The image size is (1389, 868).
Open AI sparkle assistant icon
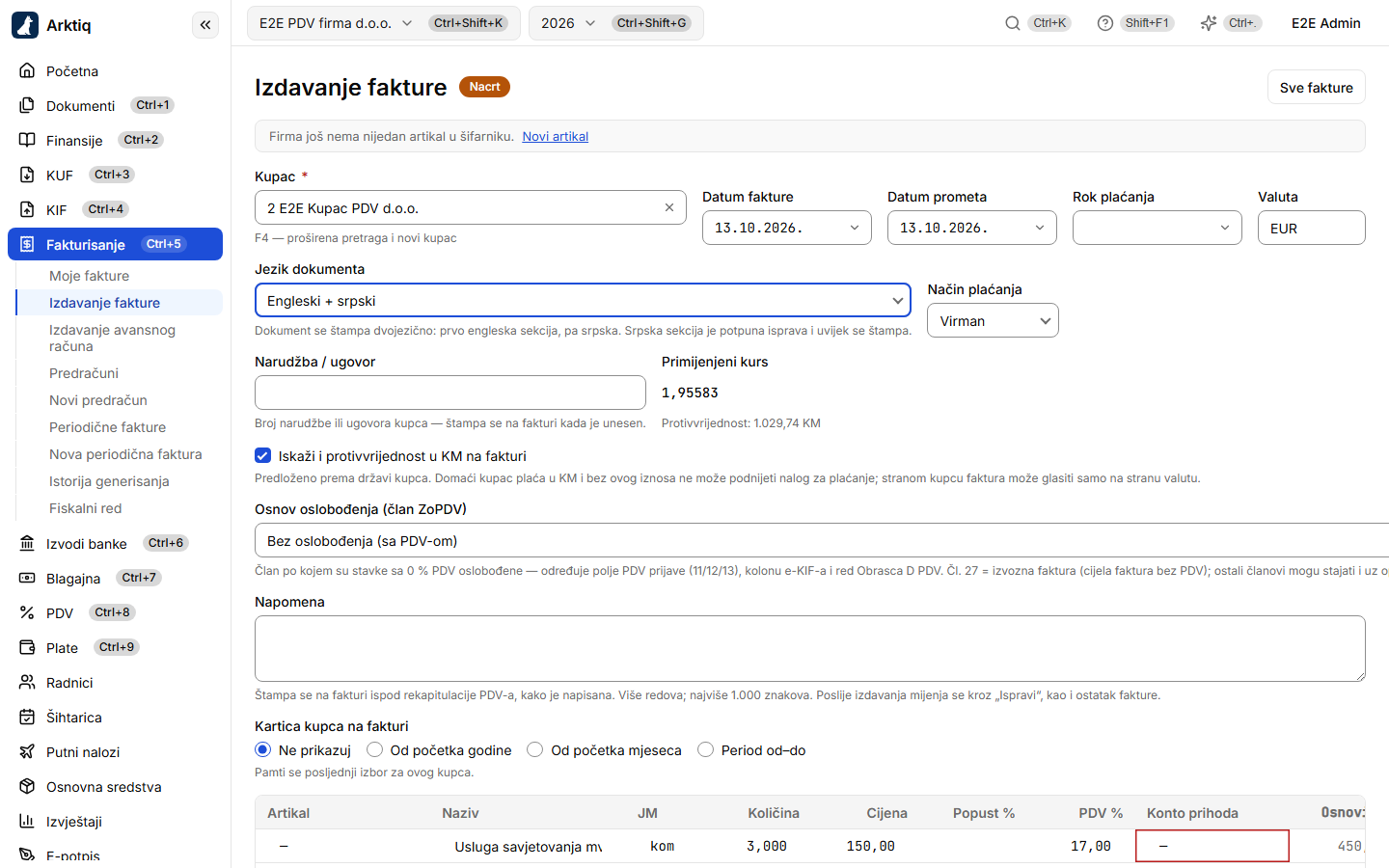coord(1208,23)
